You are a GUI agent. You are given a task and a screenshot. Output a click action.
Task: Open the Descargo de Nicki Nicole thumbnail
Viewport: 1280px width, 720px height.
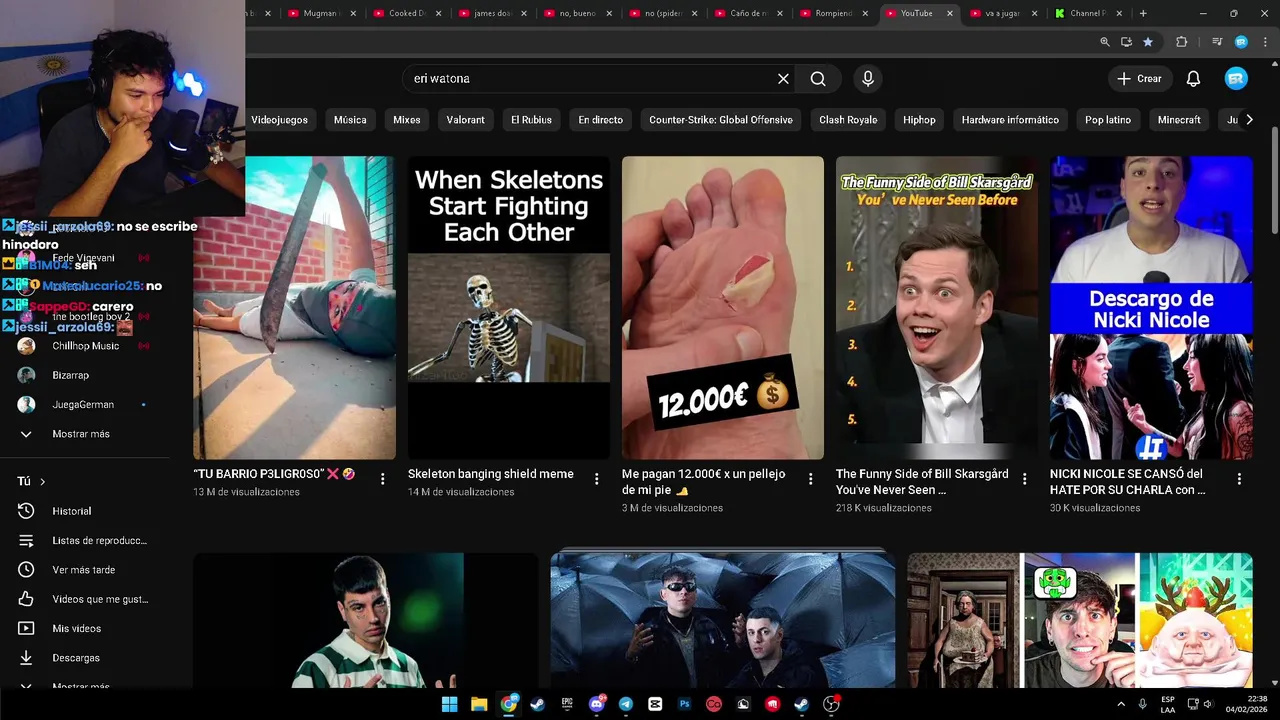pyautogui.click(x=1151, y=308)
